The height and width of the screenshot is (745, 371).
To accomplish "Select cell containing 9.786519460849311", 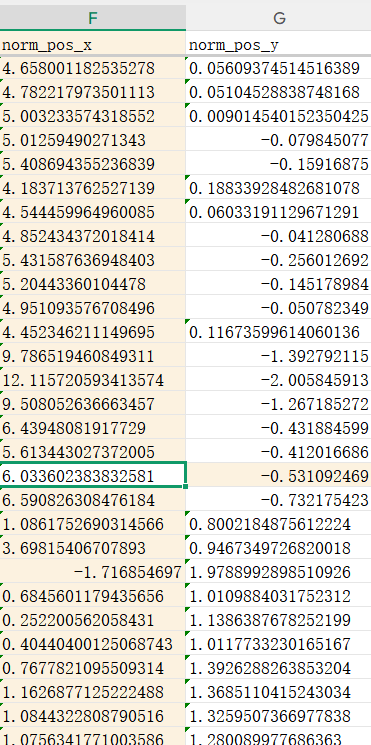I will click(93, 355).
